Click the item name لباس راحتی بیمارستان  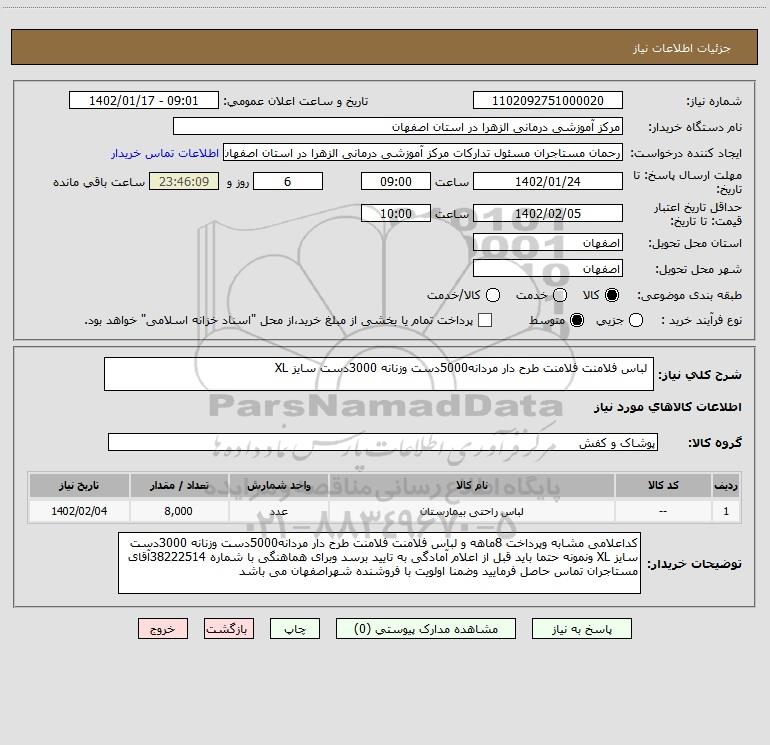point(471,511)
